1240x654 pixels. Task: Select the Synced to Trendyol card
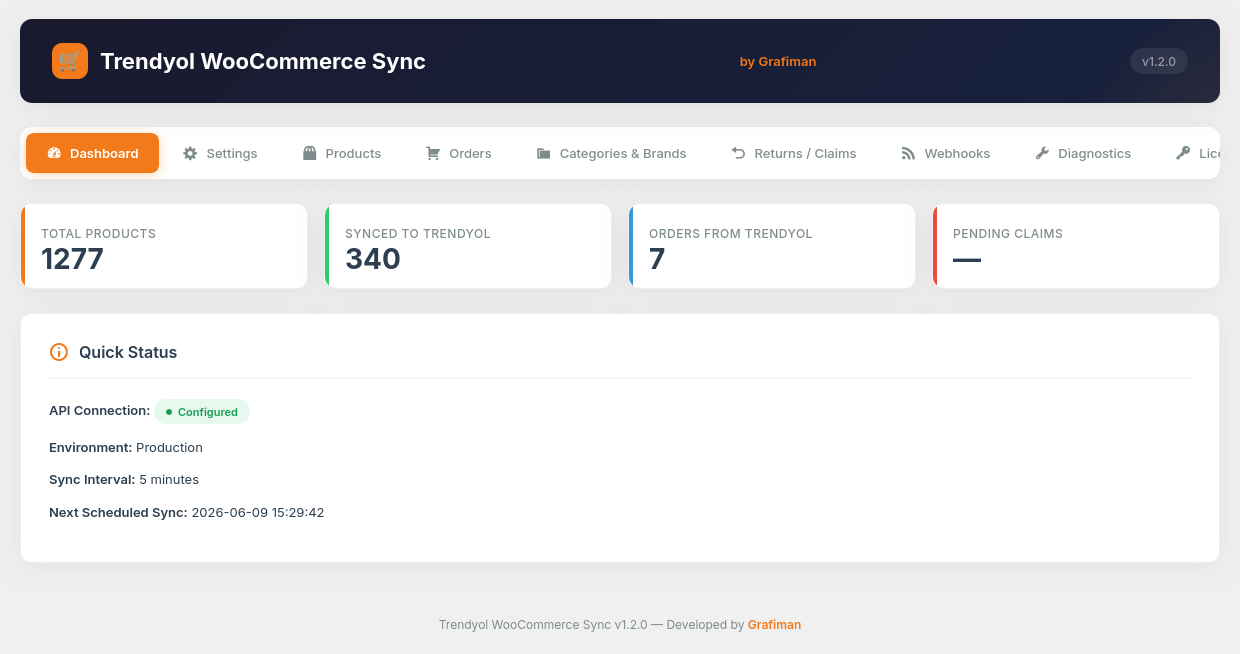(468, 246)
